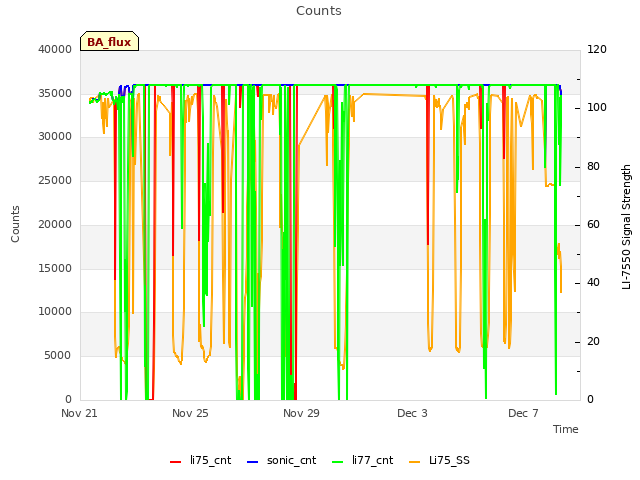Click the 40 right axis value
640x480 pixels.
coord(593,282)
